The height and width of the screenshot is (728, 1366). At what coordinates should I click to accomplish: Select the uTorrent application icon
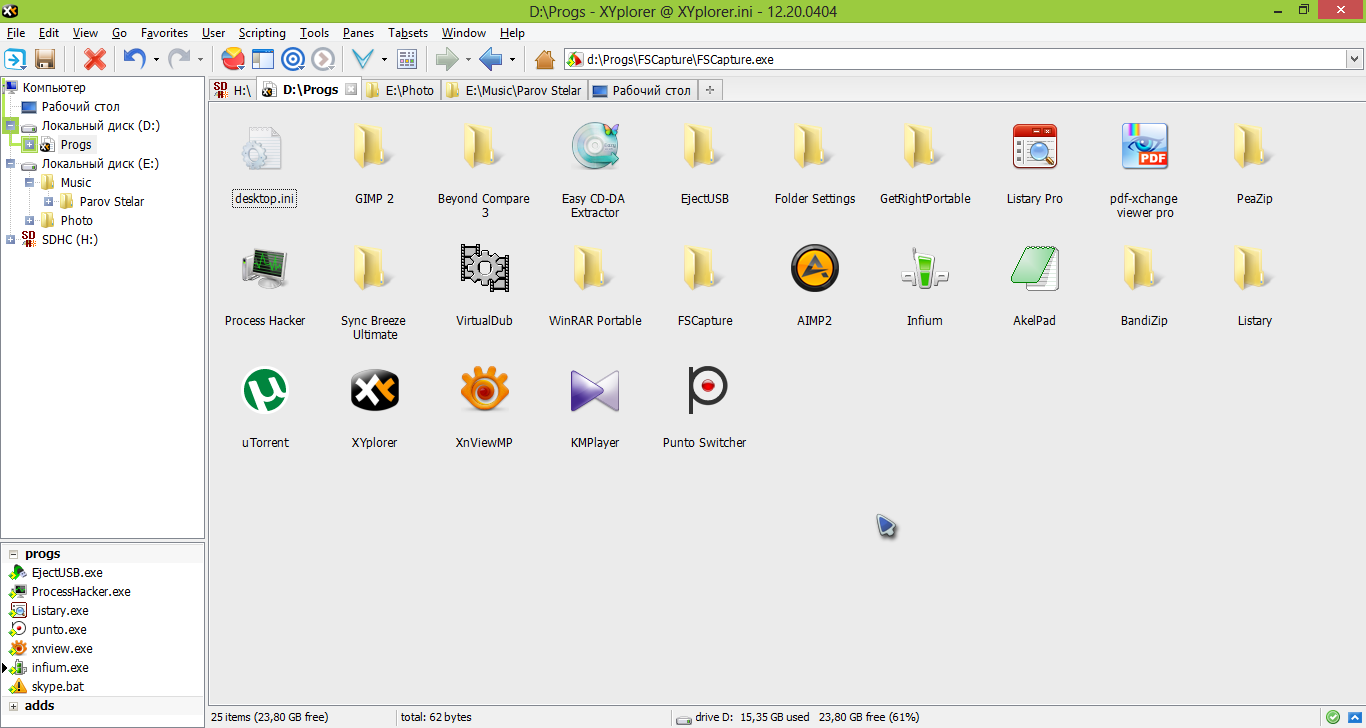coord(265,390)
